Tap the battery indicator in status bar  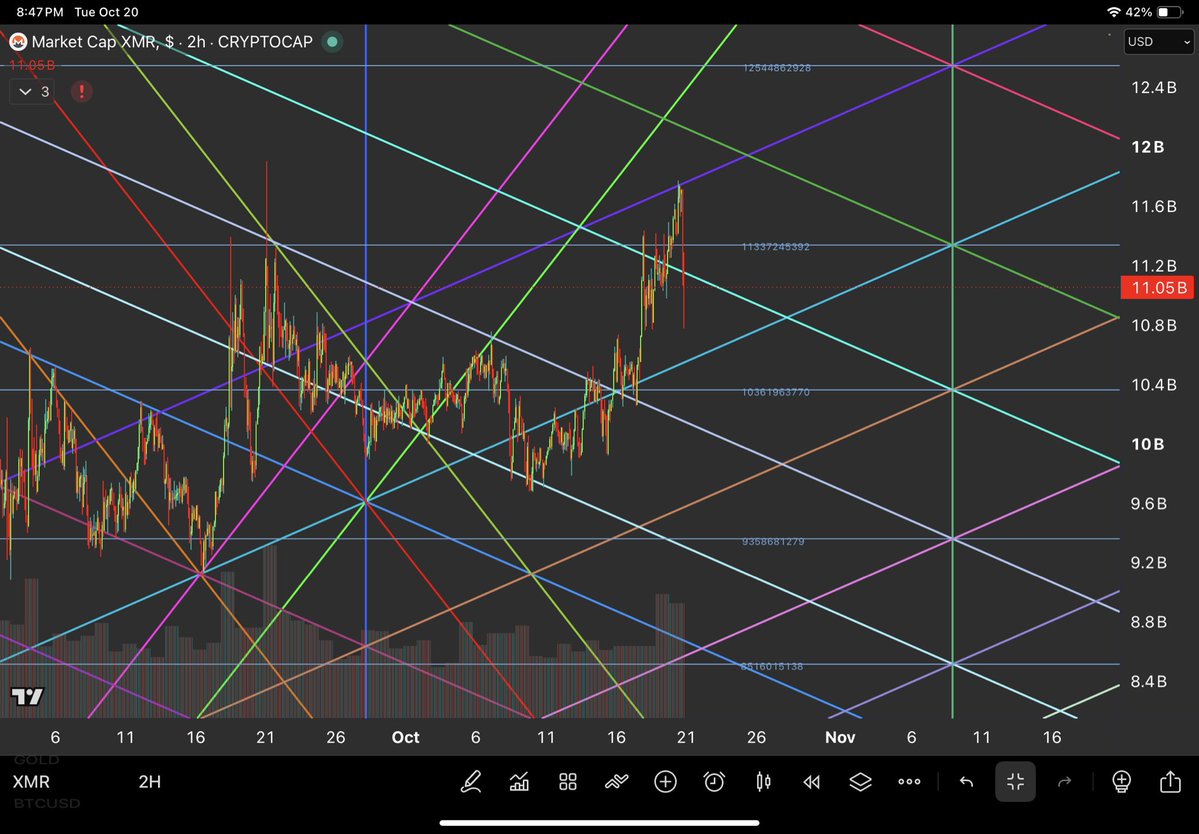coord(1170,12)
